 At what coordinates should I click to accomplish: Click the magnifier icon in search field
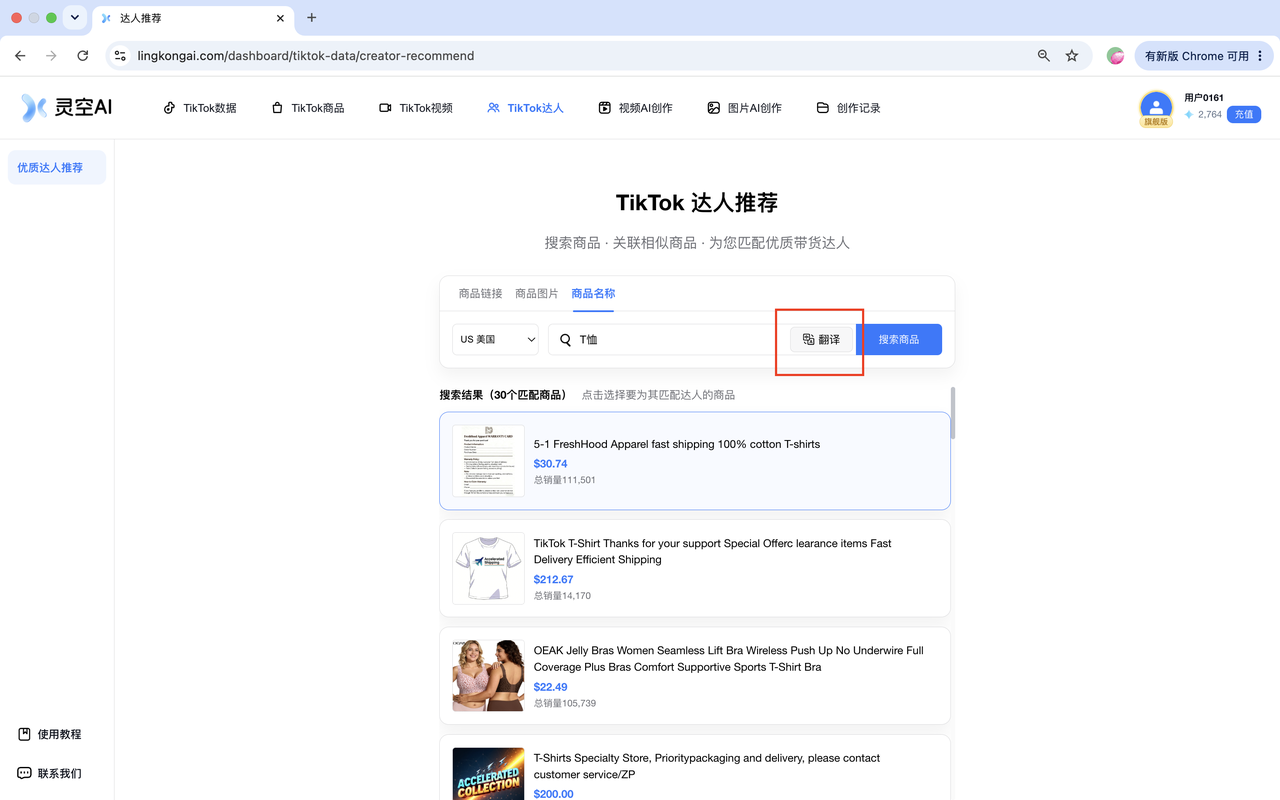565,340
